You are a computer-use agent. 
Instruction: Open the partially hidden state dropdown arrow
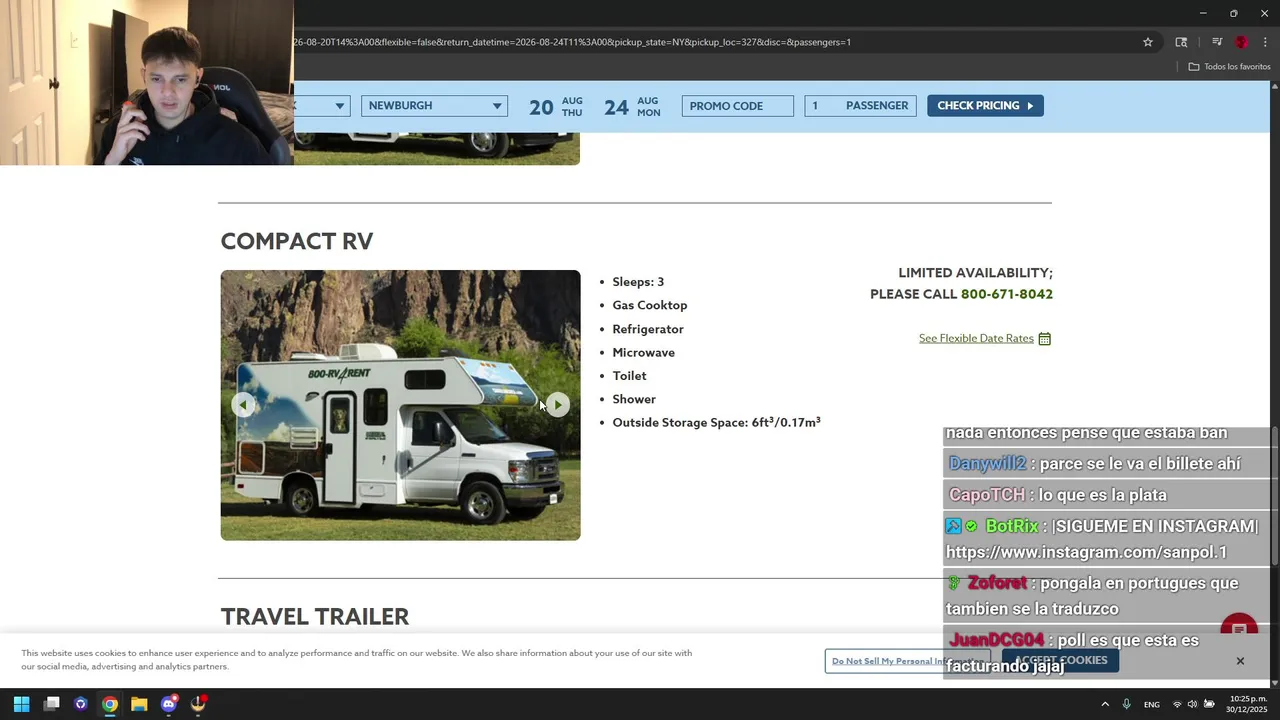[340, 106]
